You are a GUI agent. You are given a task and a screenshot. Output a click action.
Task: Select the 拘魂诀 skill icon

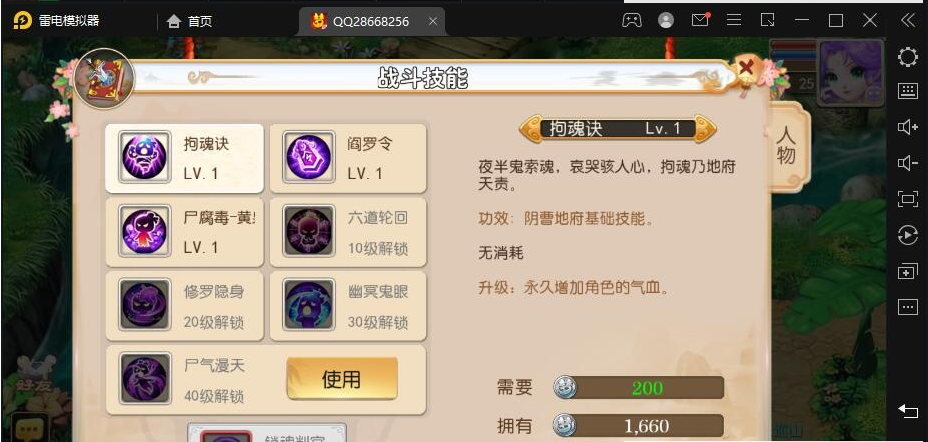click(144, 157)
